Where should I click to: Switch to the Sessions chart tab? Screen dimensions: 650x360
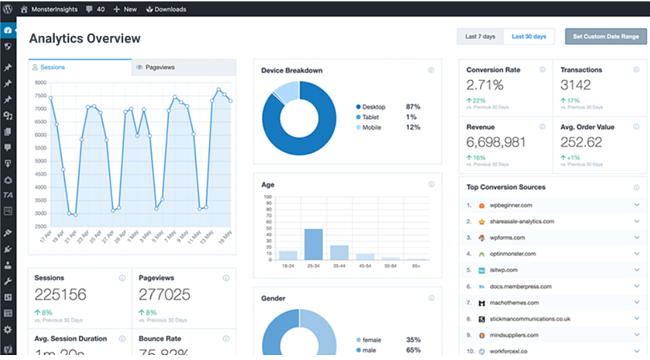point(80,67)
